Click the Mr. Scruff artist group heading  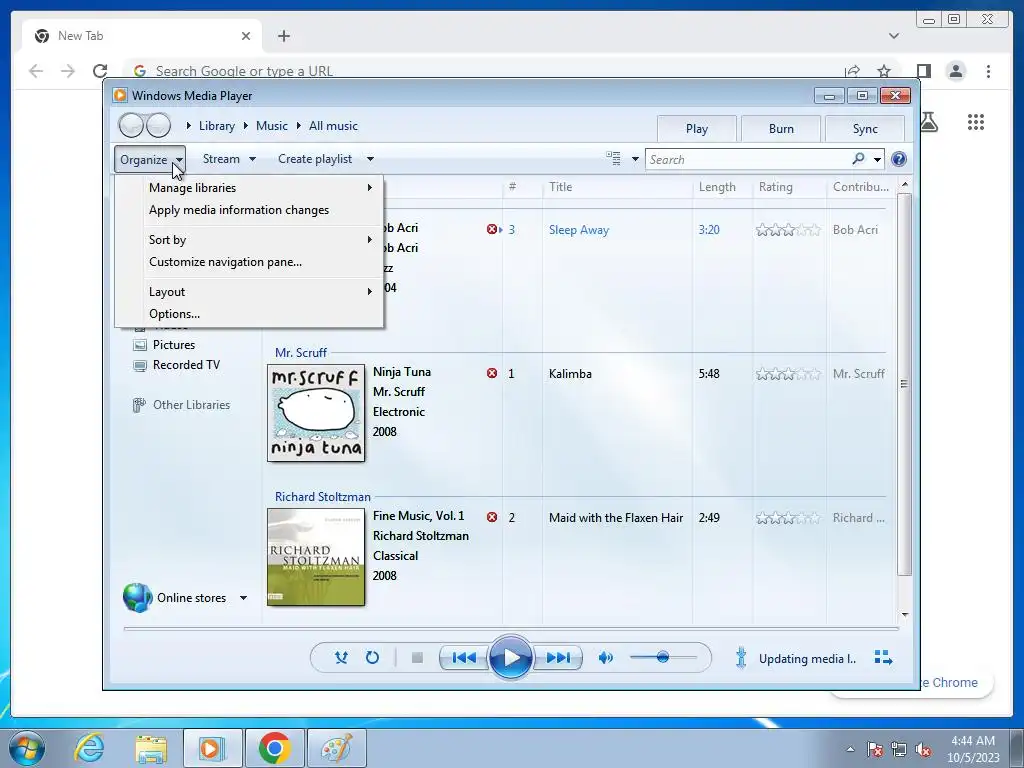(x=300, y=353)
